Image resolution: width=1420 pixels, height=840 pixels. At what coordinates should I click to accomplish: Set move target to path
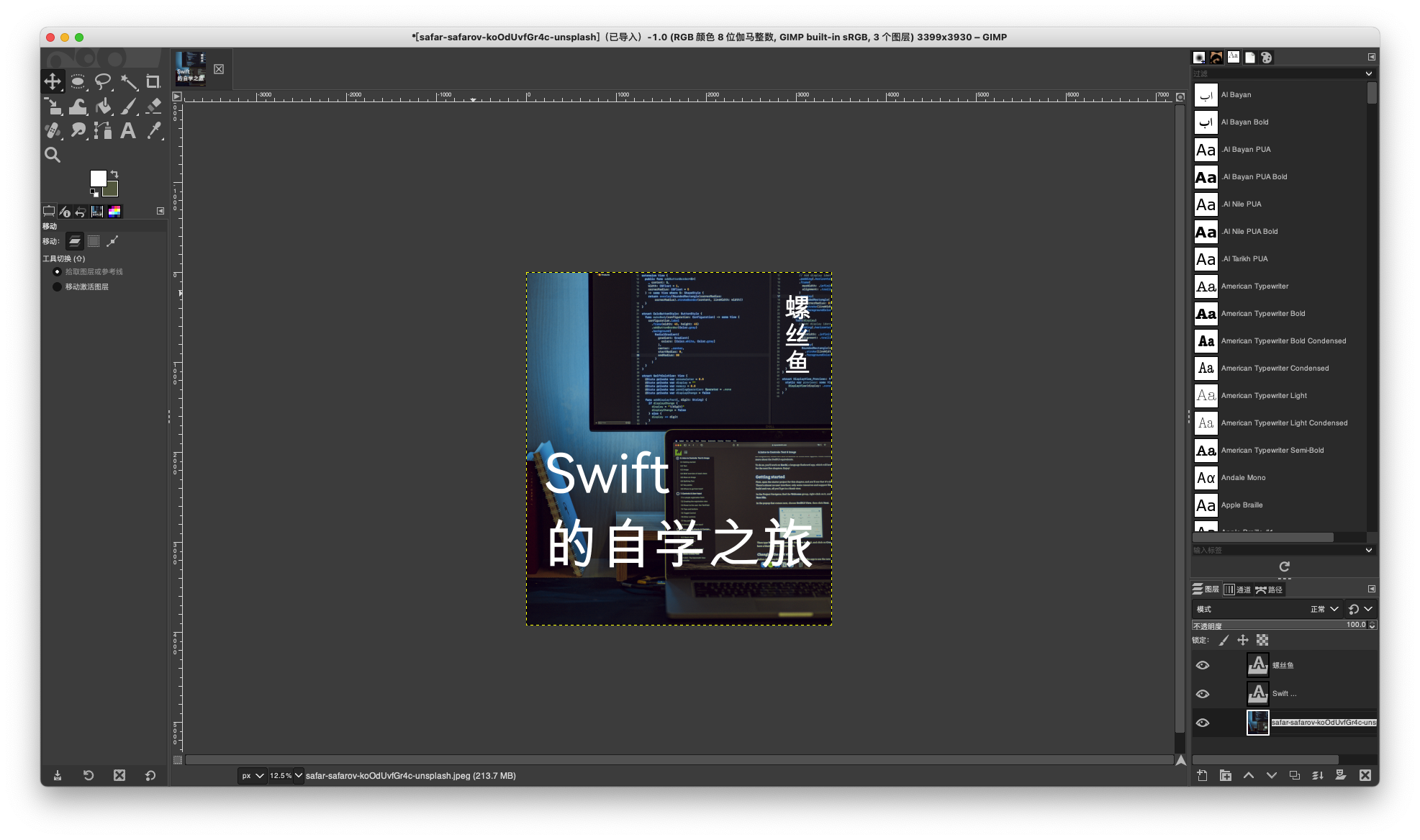[x=112, y=241]
